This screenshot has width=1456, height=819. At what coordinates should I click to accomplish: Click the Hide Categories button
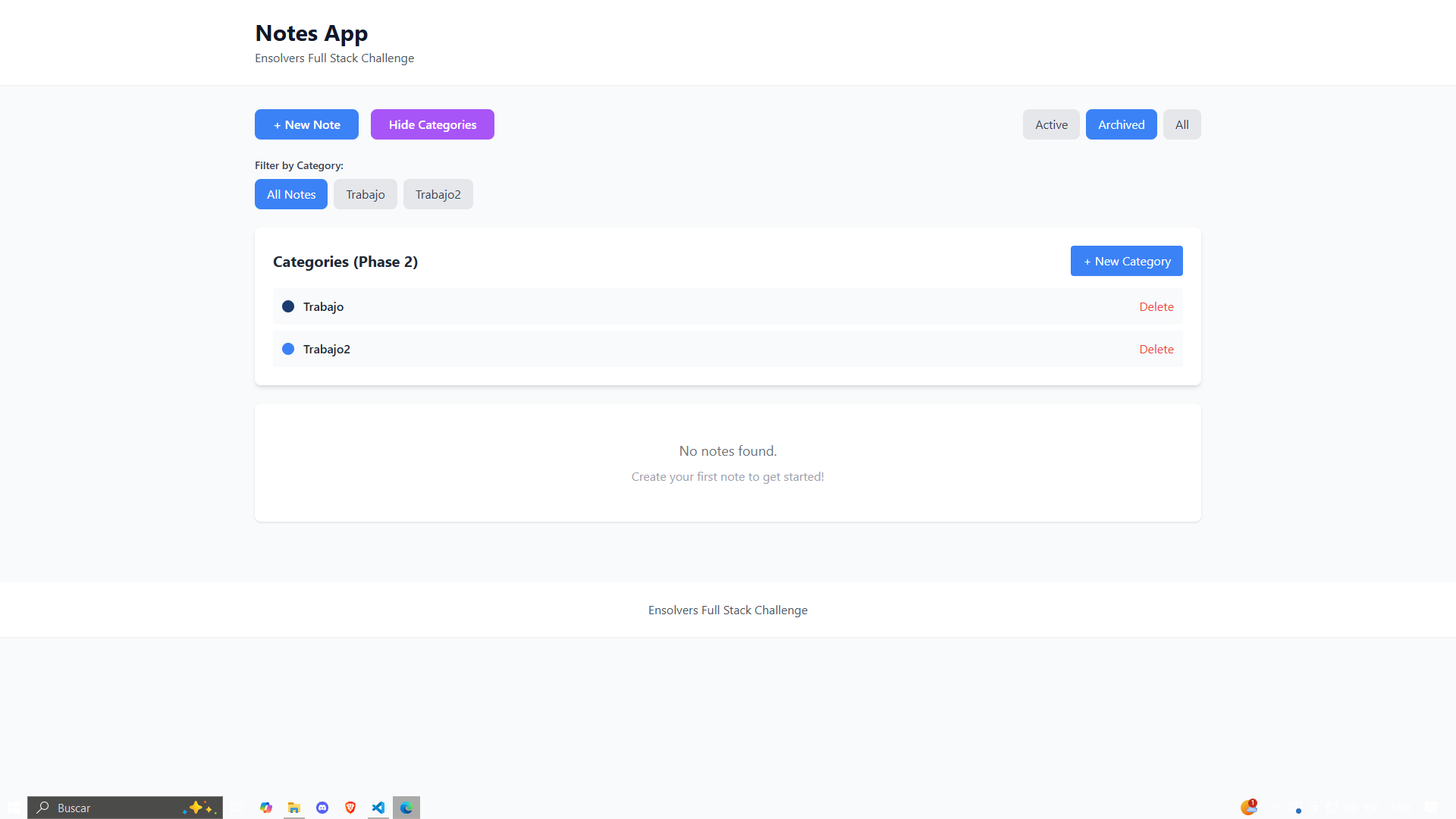coord(432,124)
